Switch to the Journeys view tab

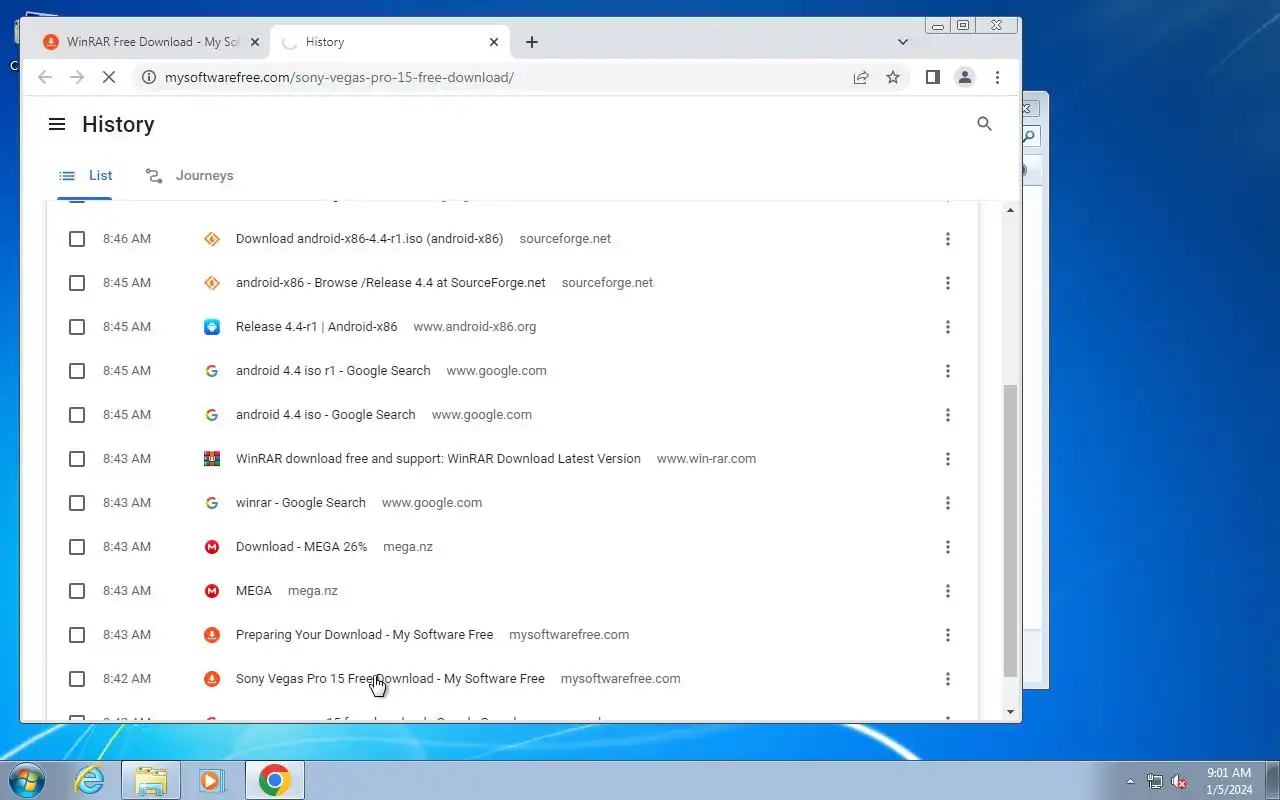[190, 175]
